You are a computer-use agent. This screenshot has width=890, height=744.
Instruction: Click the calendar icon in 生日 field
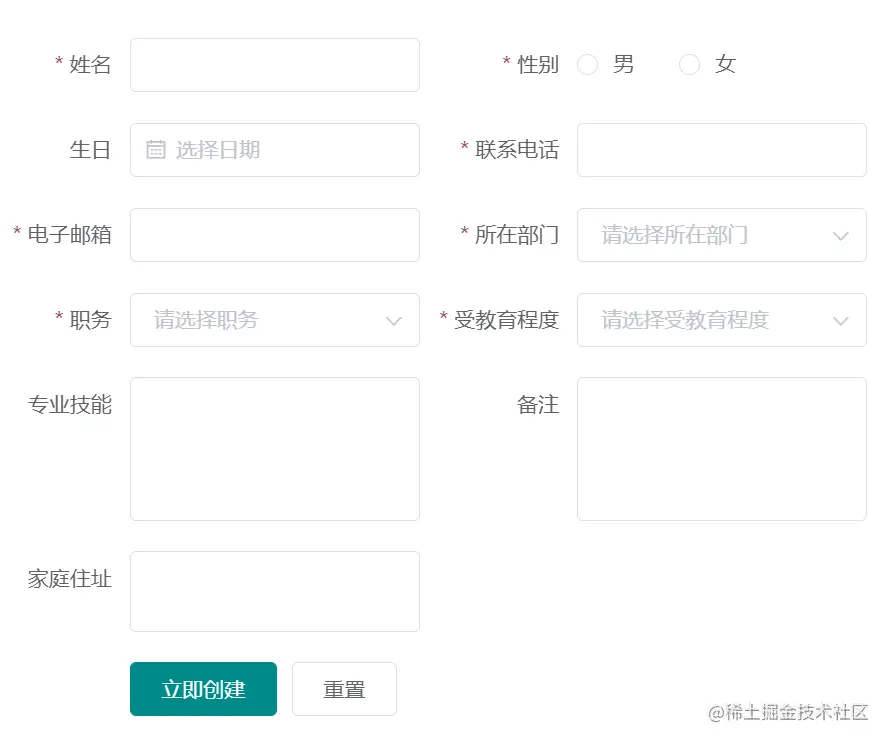156,150
